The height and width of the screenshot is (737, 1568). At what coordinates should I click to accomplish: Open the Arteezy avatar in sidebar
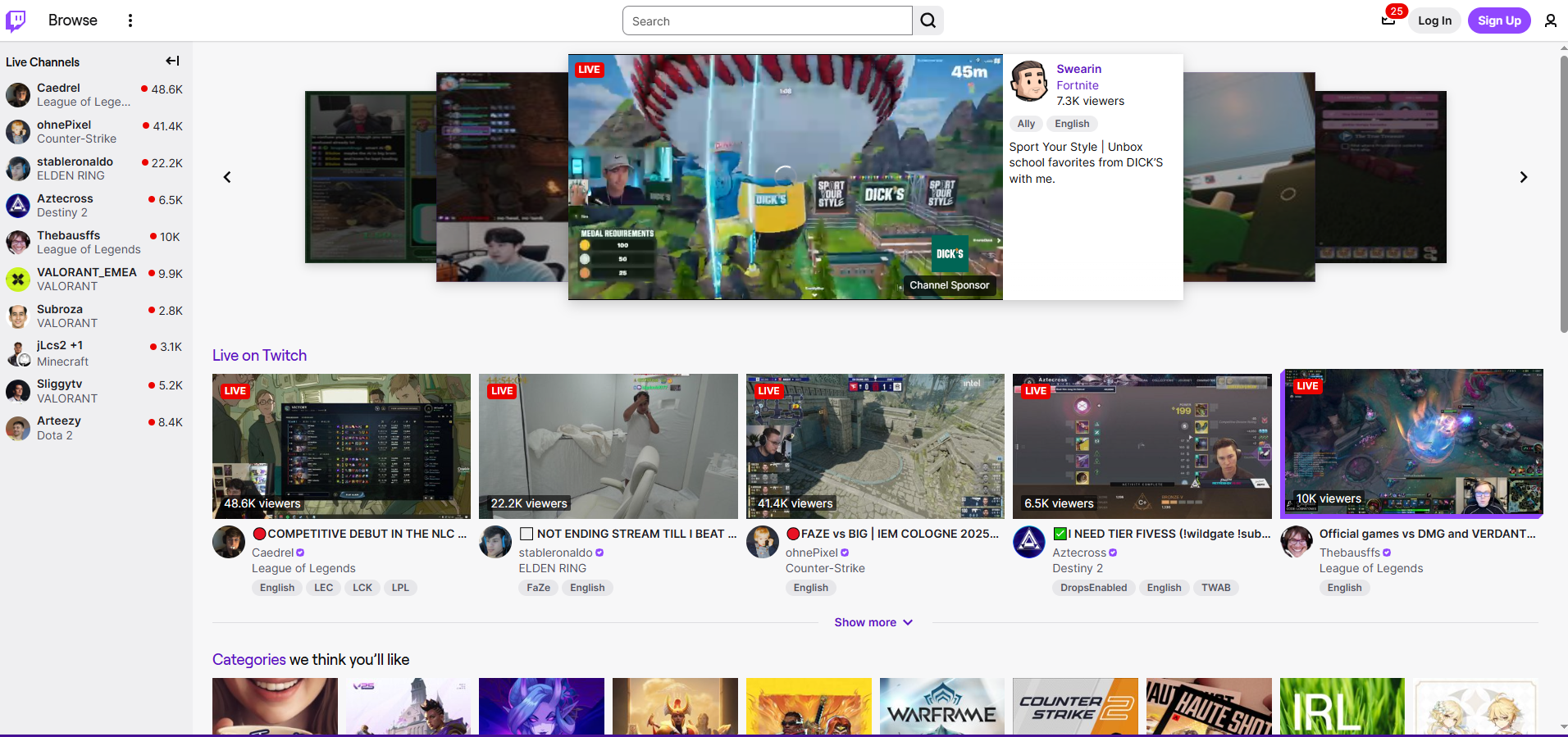[18, 428]
